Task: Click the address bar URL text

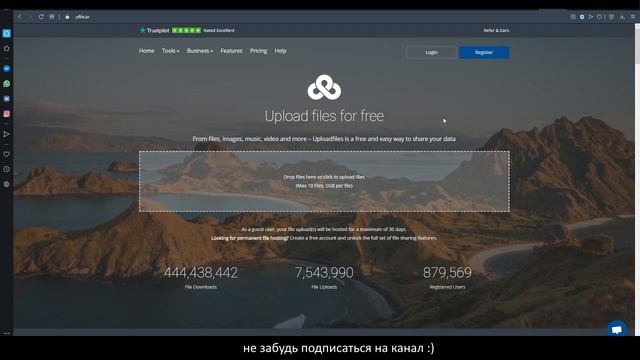Action: [x=82, y=17]
